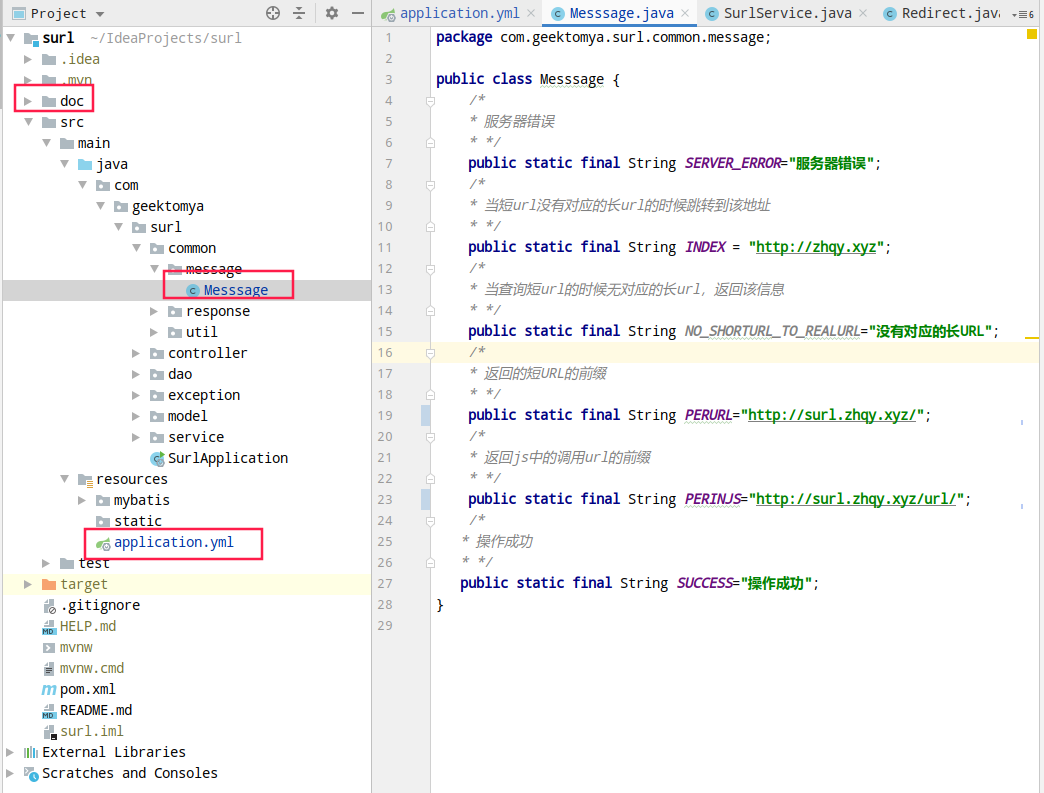Close the Messsage.java tab
Screen dimensions: 1044x793
[685, 14]
